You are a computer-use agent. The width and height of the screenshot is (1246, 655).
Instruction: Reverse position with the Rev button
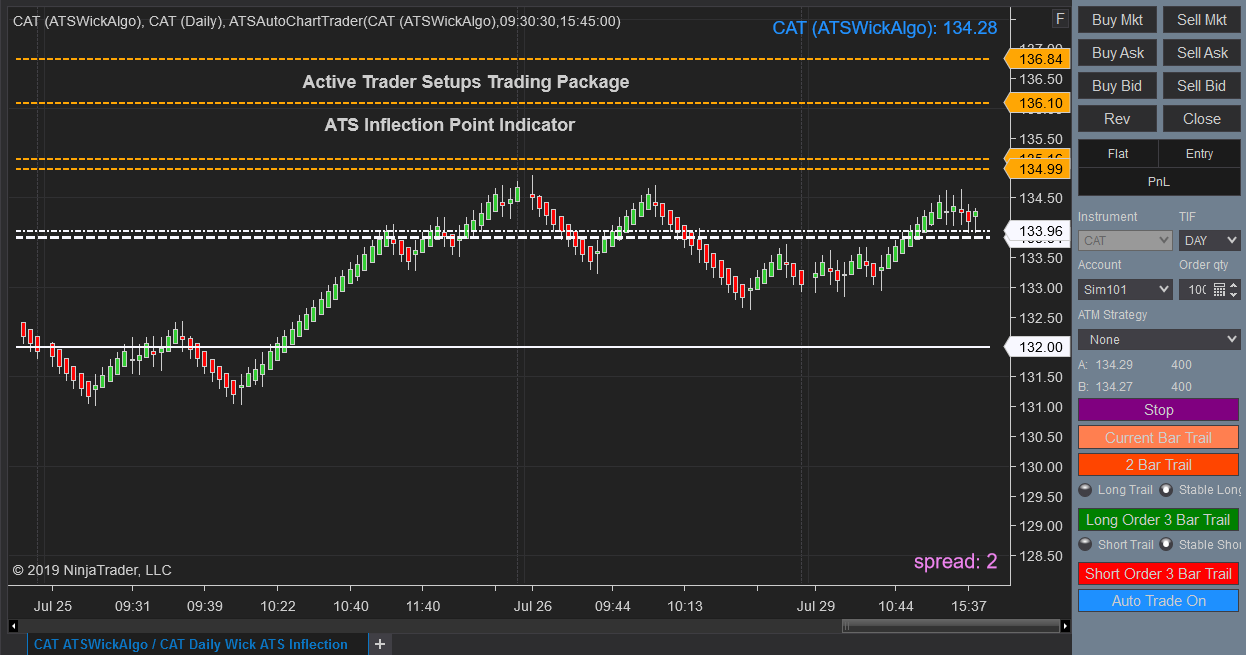click(x=1118, y=119)
